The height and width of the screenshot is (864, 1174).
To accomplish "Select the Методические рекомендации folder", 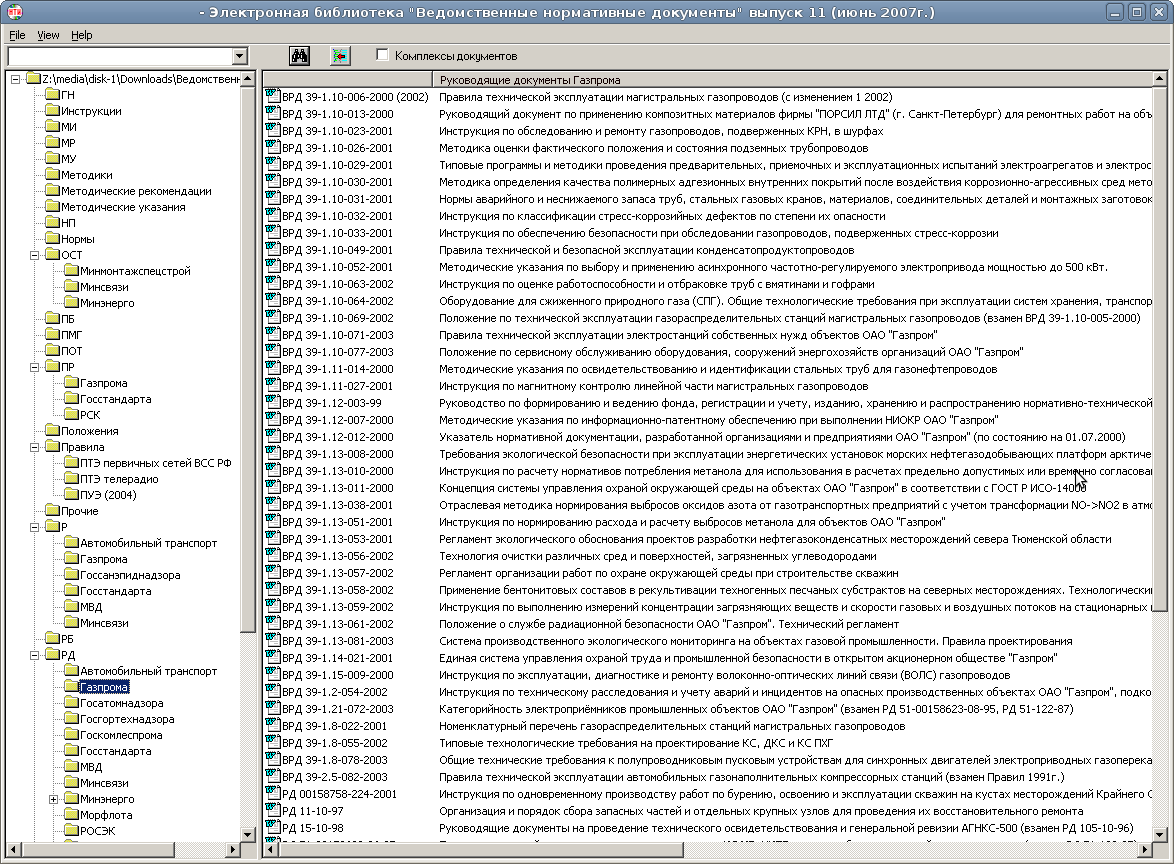I will [136, 191].
